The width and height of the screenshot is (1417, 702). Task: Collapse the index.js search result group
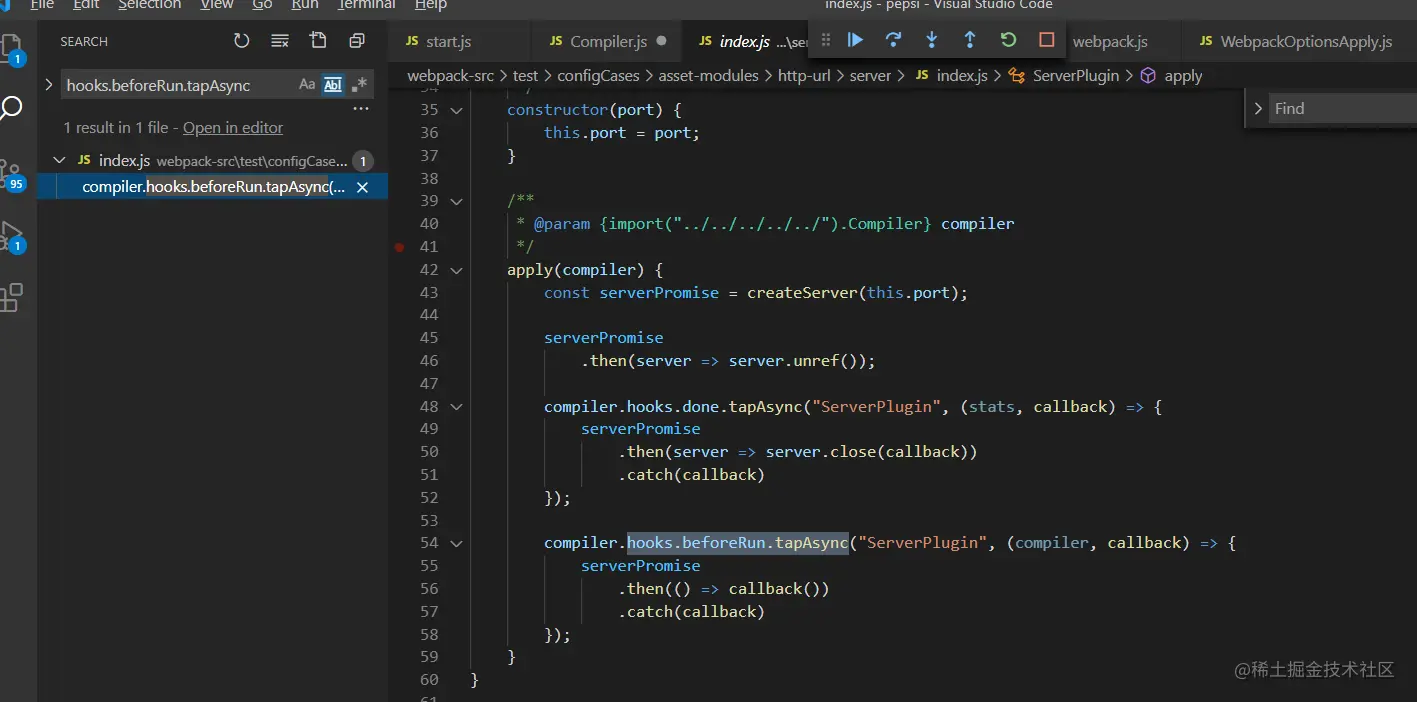pos(59,160)
